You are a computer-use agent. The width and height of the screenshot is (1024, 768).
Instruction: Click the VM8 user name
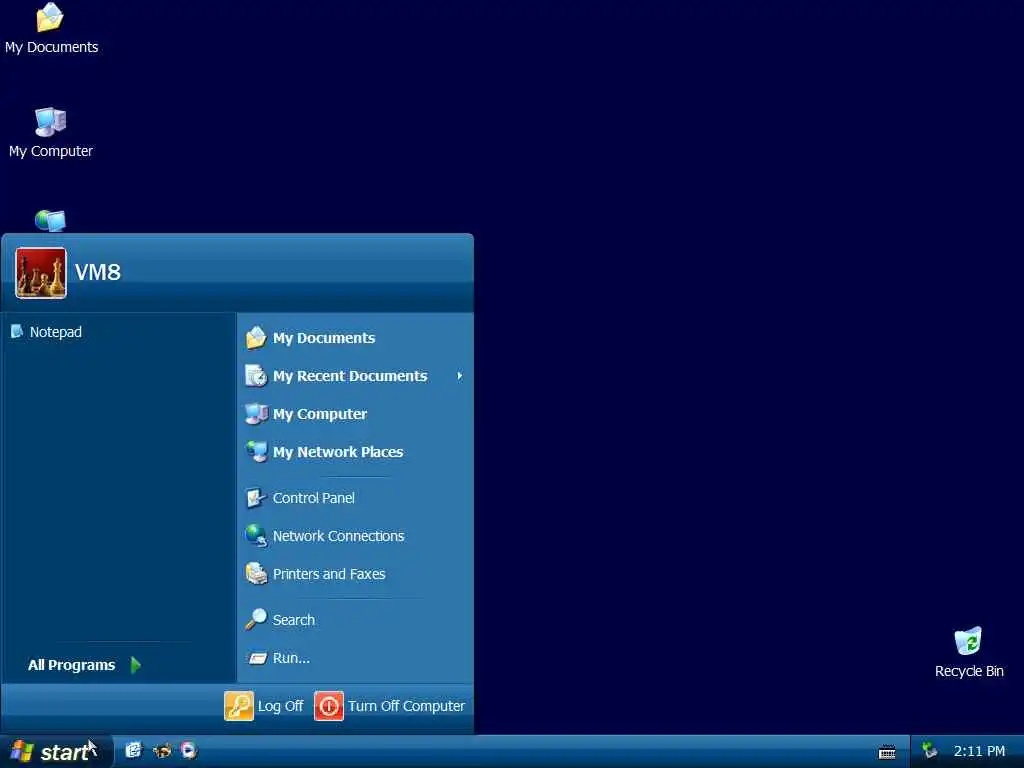coord(98,272)
